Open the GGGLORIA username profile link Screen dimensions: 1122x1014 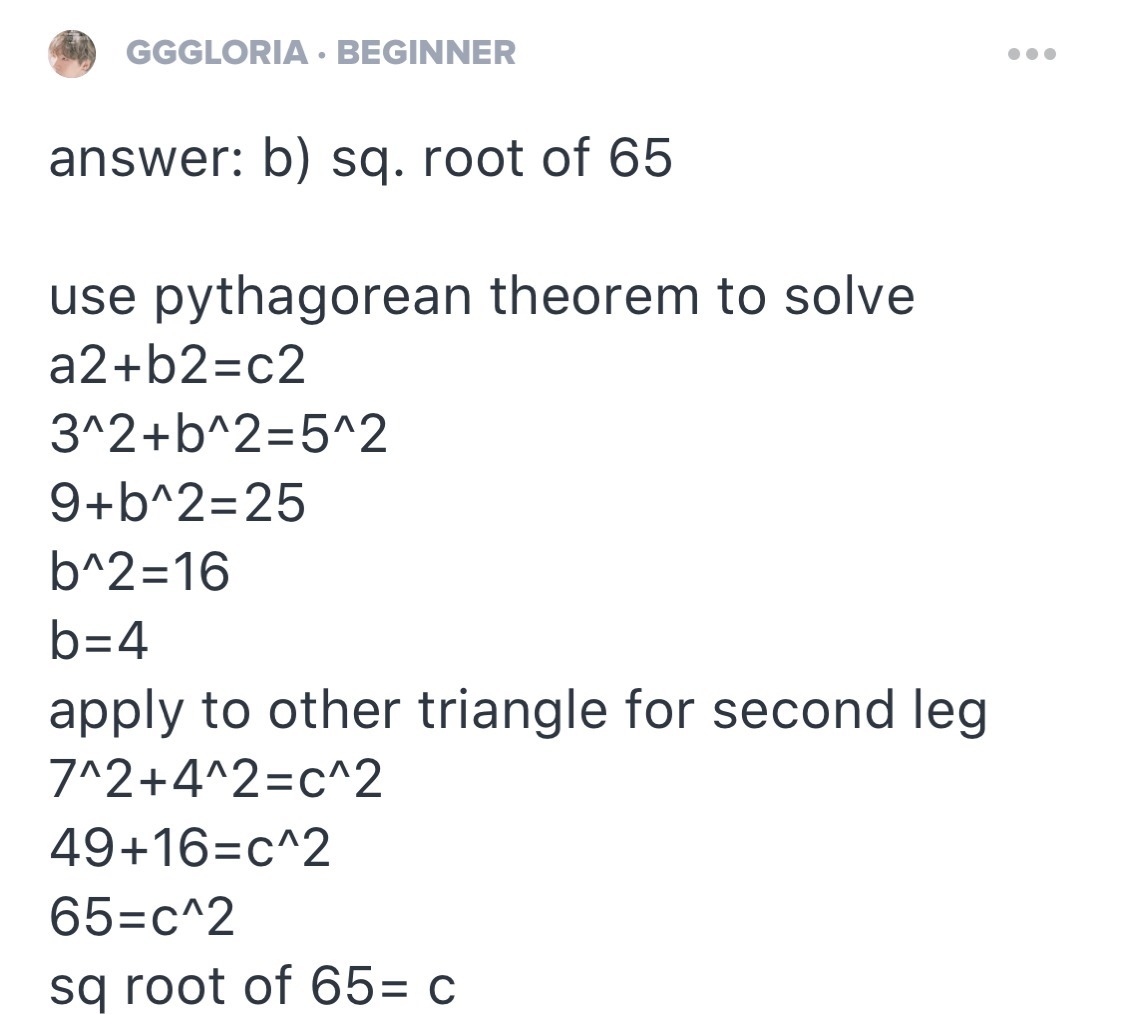[x=217, y=52]
